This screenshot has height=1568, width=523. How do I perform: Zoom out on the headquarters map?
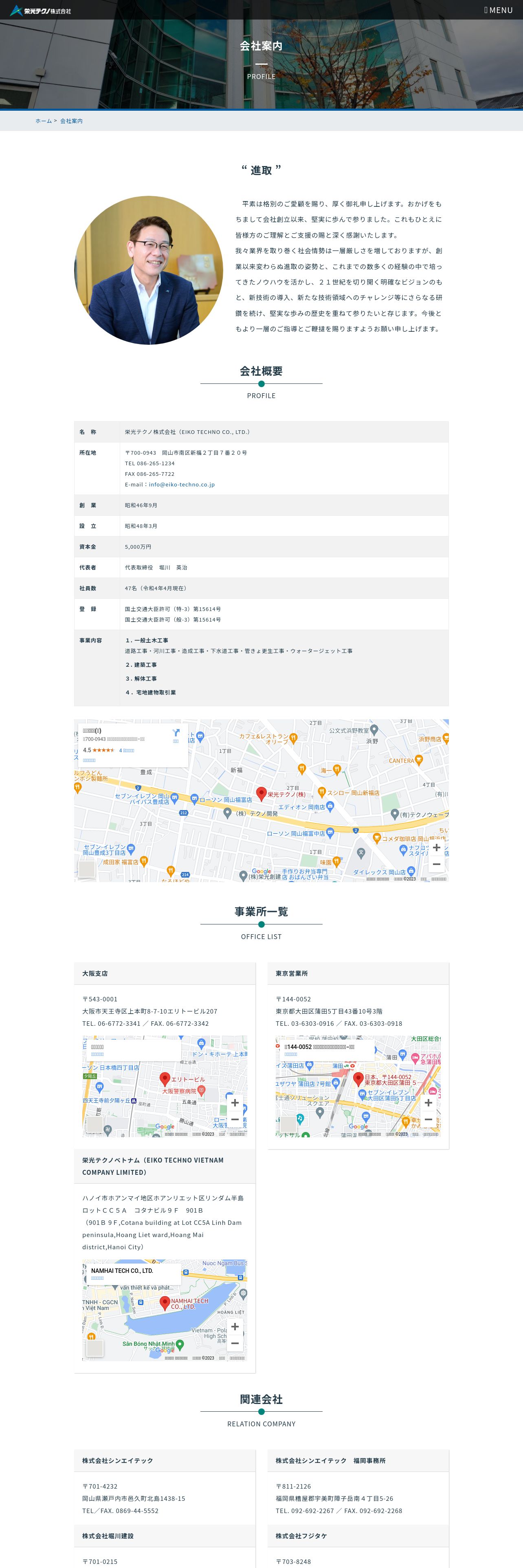(x=437, y=864)
